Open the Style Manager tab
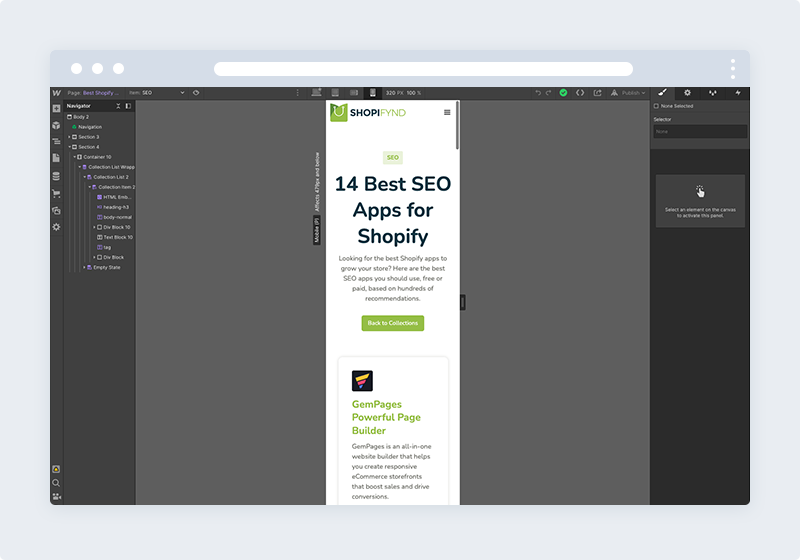 (713, 92)
